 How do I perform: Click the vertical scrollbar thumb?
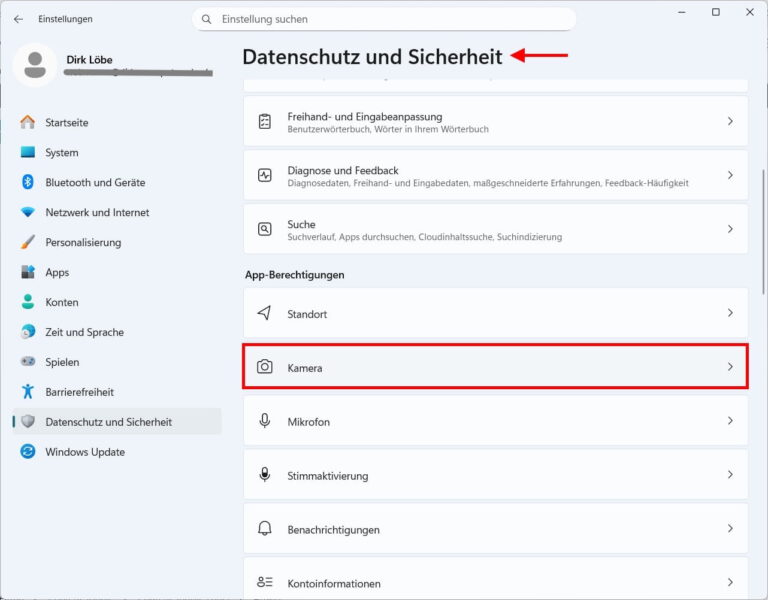click(x=763, y=231)
